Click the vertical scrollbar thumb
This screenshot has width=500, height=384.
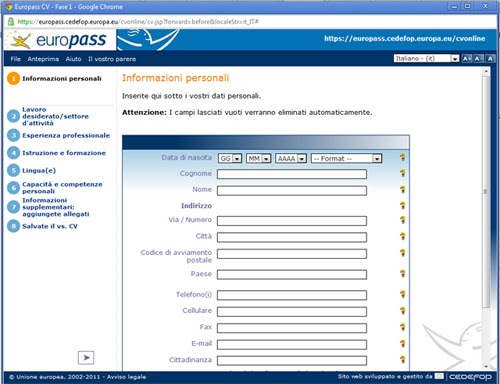[x=486, y=192]
